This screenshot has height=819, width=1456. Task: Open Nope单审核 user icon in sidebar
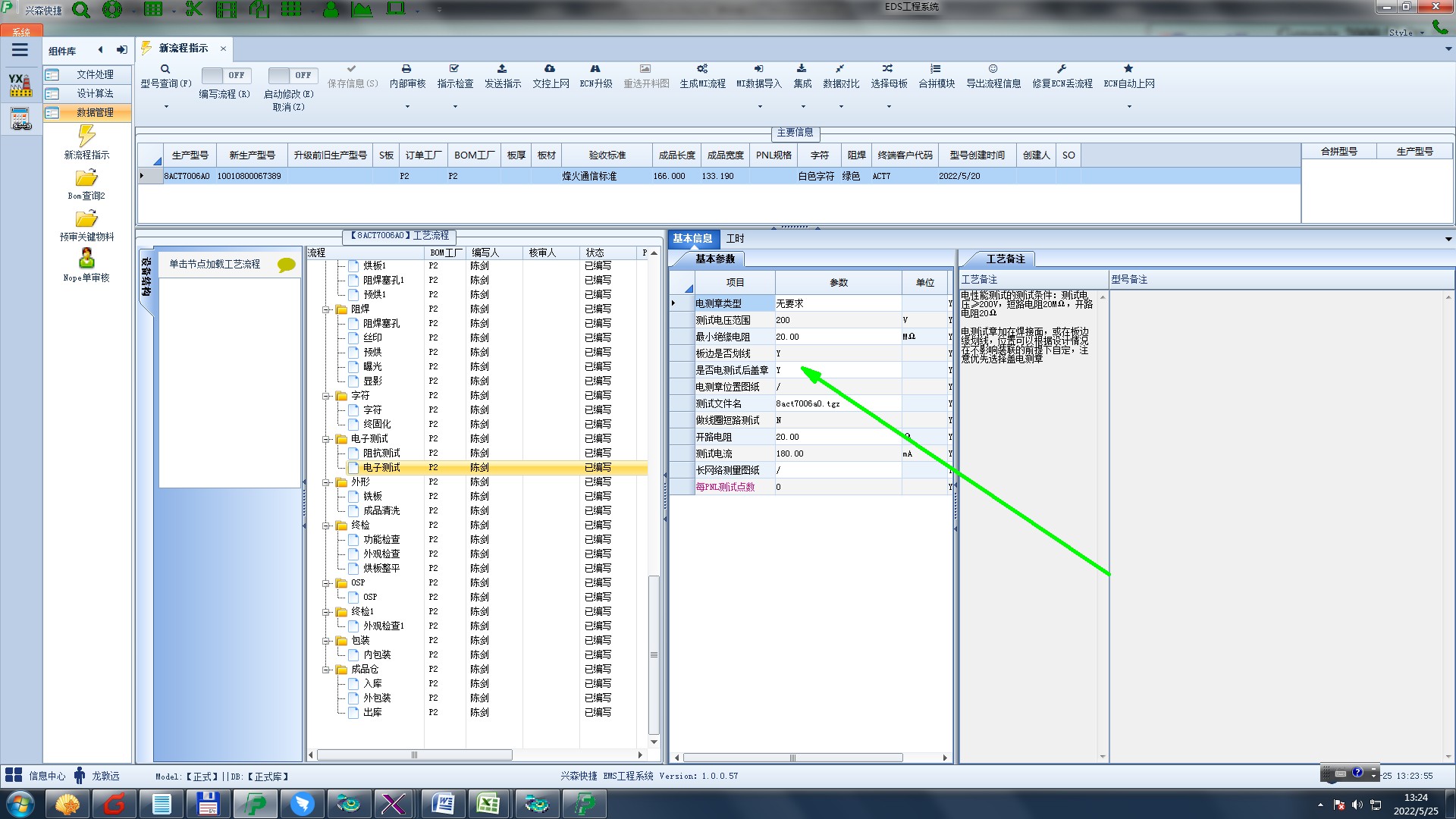point(86,259)
